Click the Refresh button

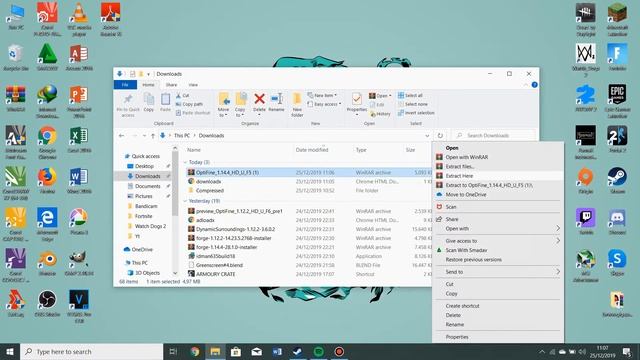coord(440,136)
